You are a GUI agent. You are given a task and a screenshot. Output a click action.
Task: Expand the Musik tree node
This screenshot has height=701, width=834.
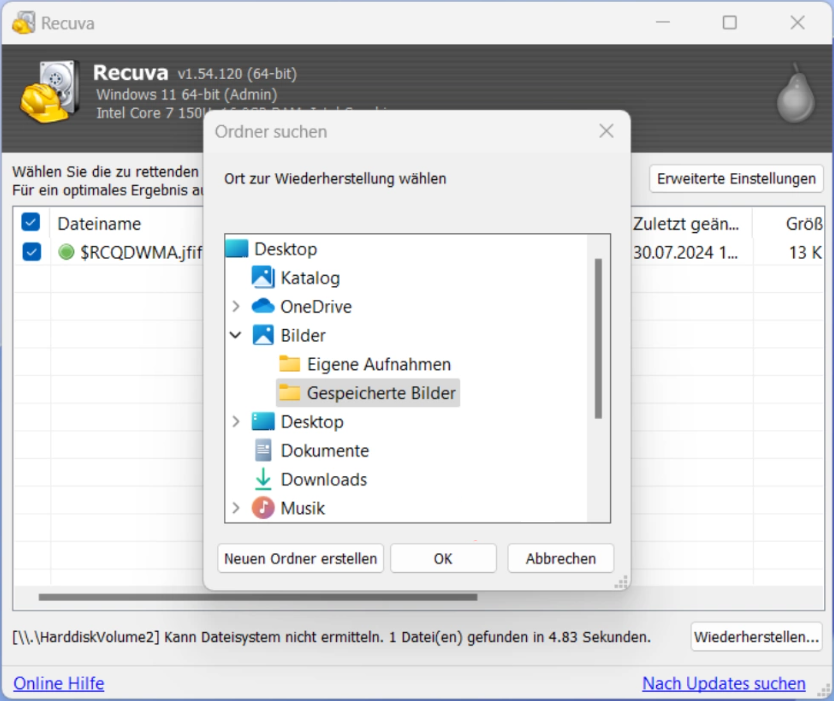[236, 508]
